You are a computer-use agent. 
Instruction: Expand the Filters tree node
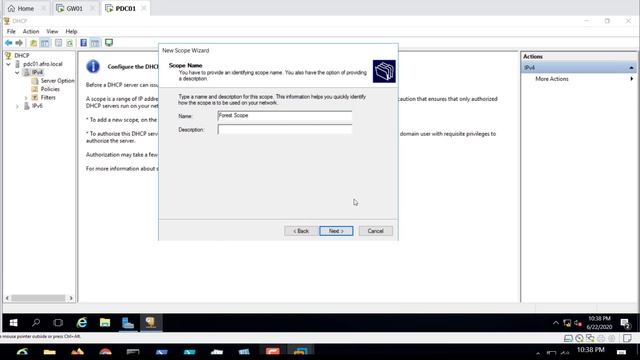pos(26,98)
